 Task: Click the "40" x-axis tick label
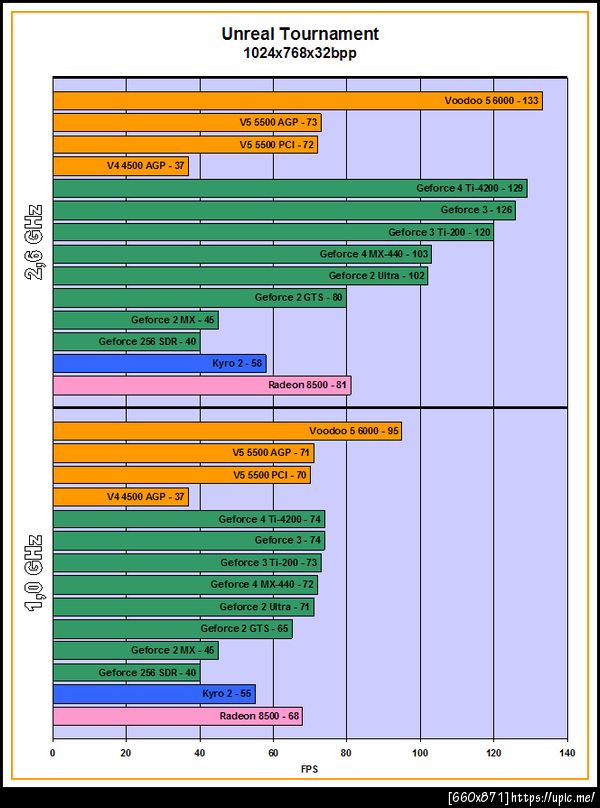pos(200,753)
